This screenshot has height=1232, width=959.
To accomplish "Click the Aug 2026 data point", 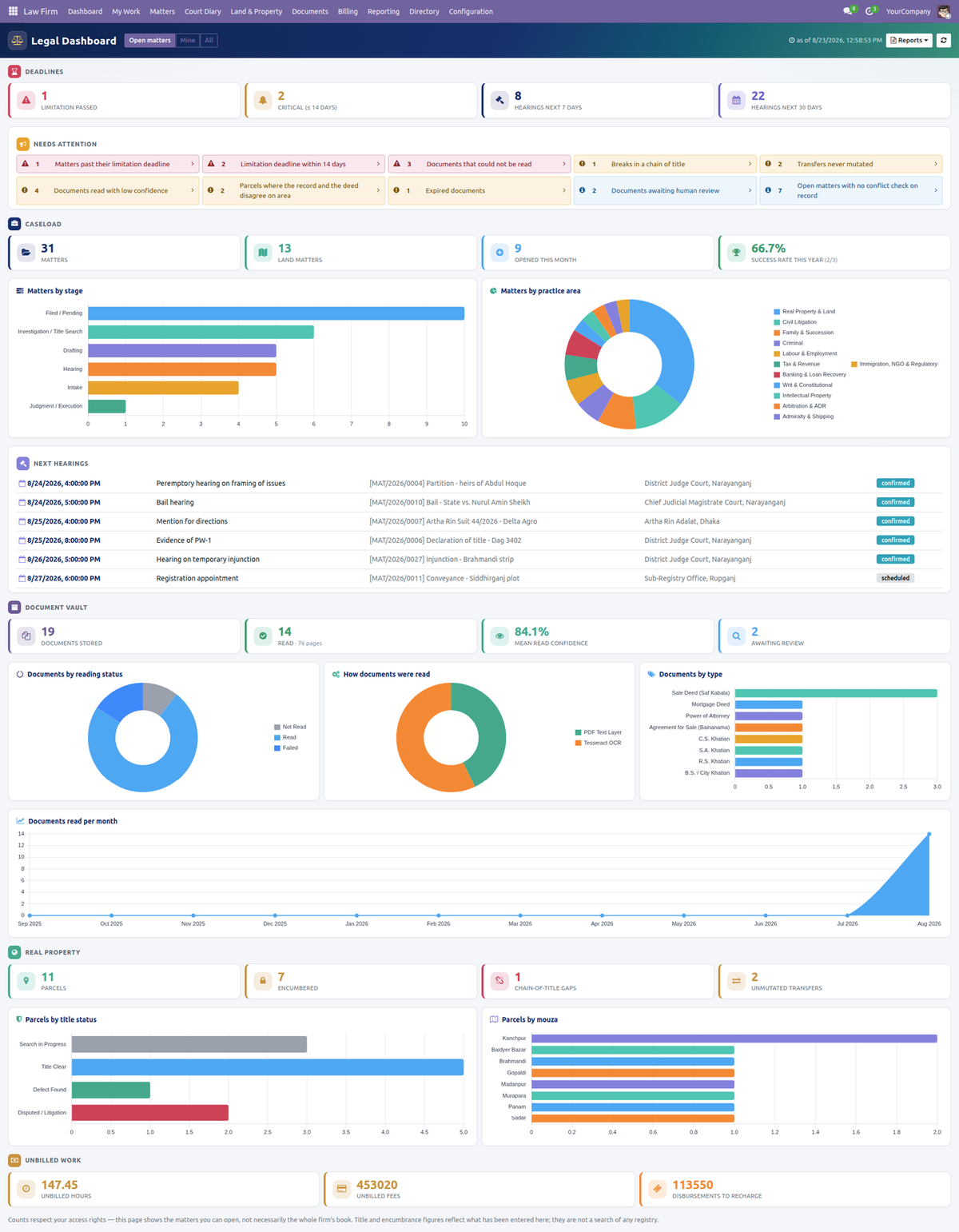I will (929, 834).
